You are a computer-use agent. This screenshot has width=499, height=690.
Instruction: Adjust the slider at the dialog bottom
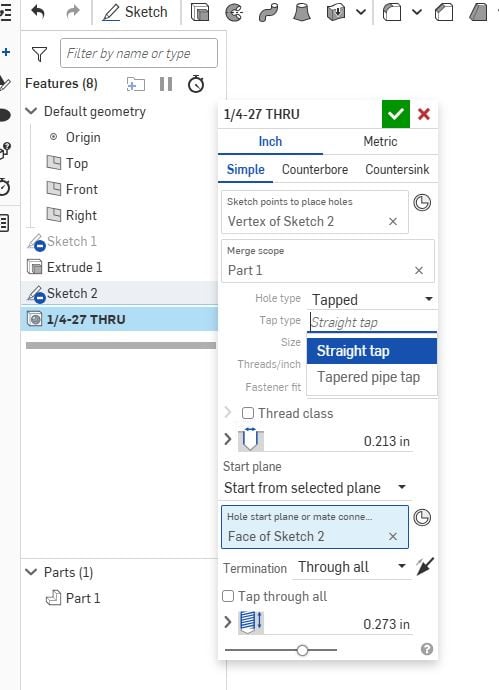click(302, 650)
